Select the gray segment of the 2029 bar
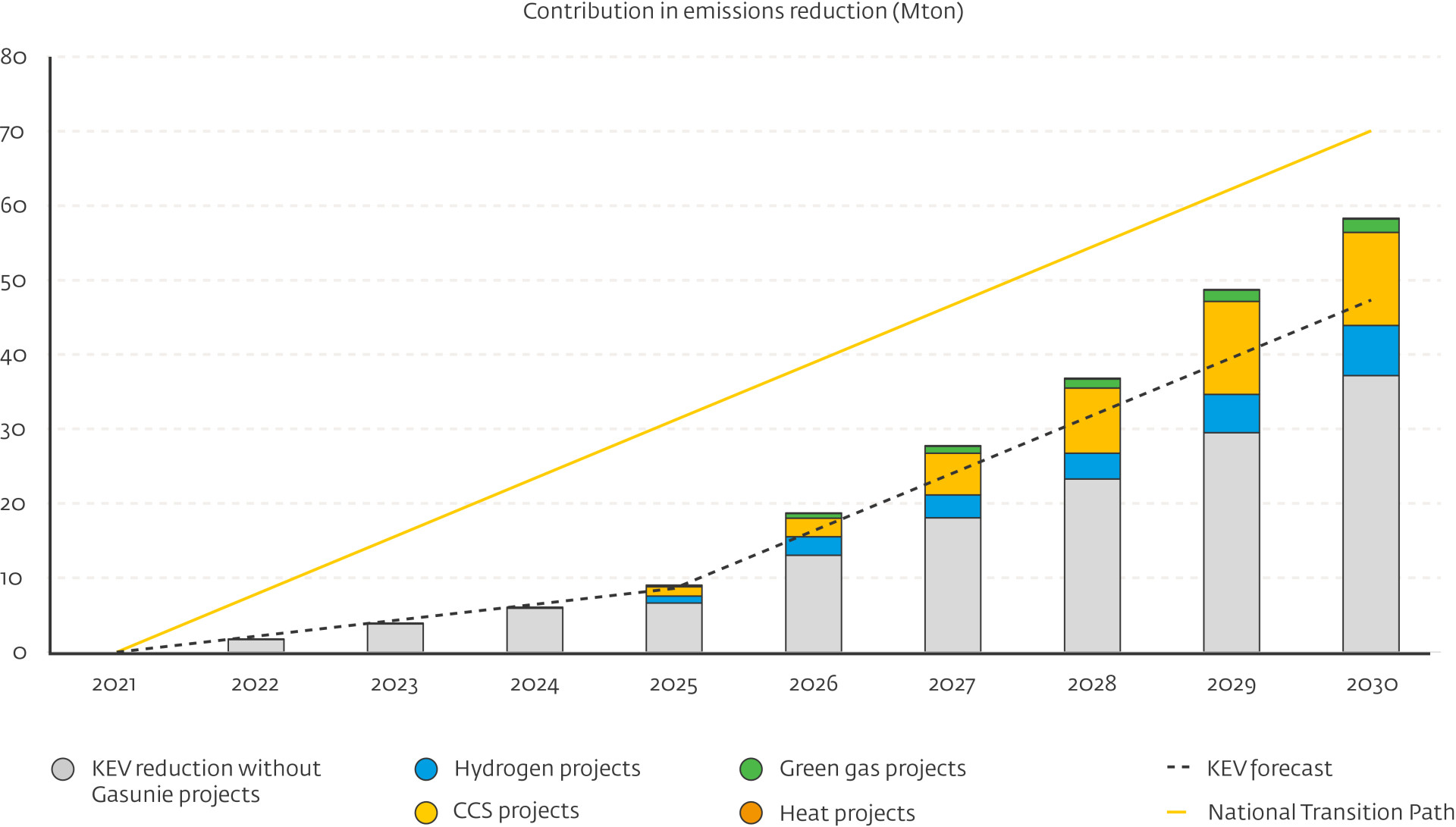 pos(1232,543)
